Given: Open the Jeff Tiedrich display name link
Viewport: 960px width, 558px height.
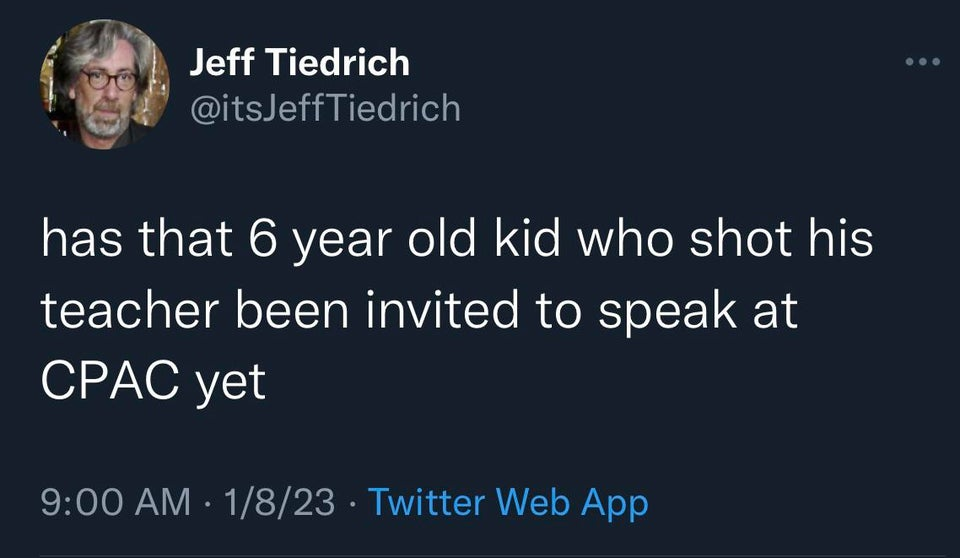Looking at the screenshot, I should pyautogui.click(x=299, y=62).
